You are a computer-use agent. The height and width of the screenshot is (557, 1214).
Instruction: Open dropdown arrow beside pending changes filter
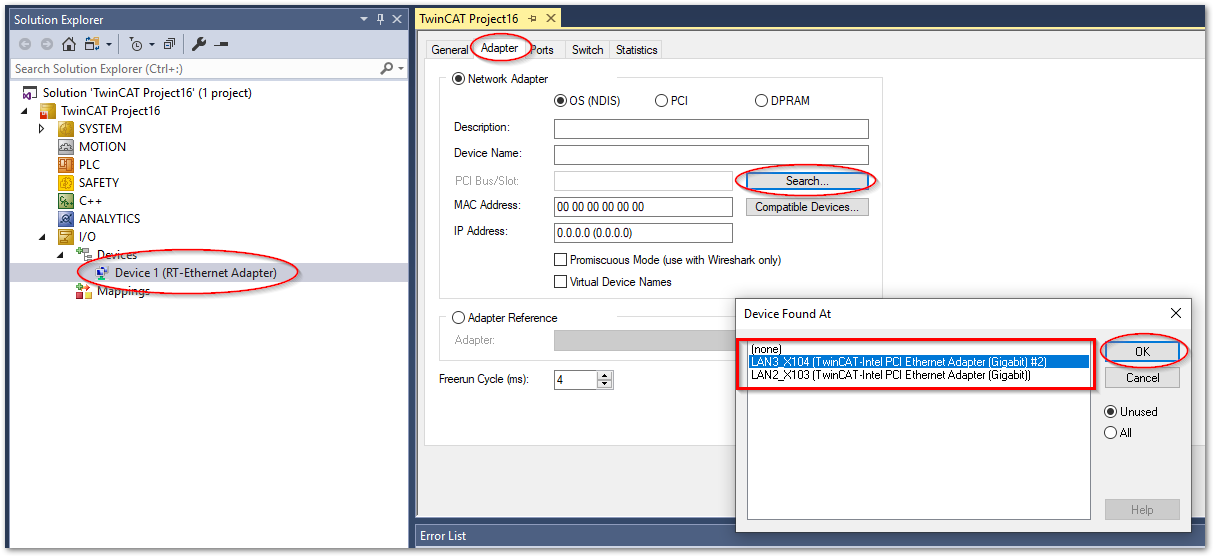click(x=151, y=45)
